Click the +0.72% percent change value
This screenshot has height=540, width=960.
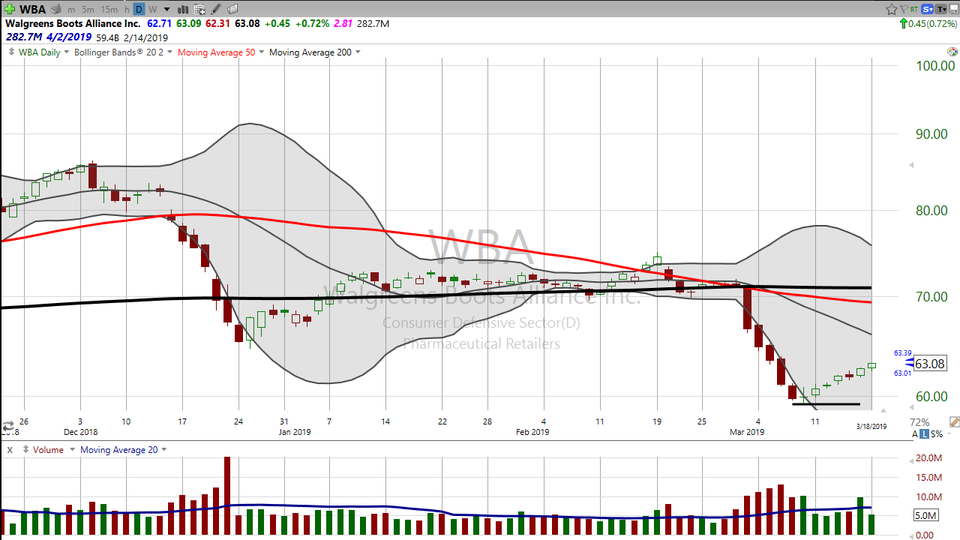click(x=312, y=23)
